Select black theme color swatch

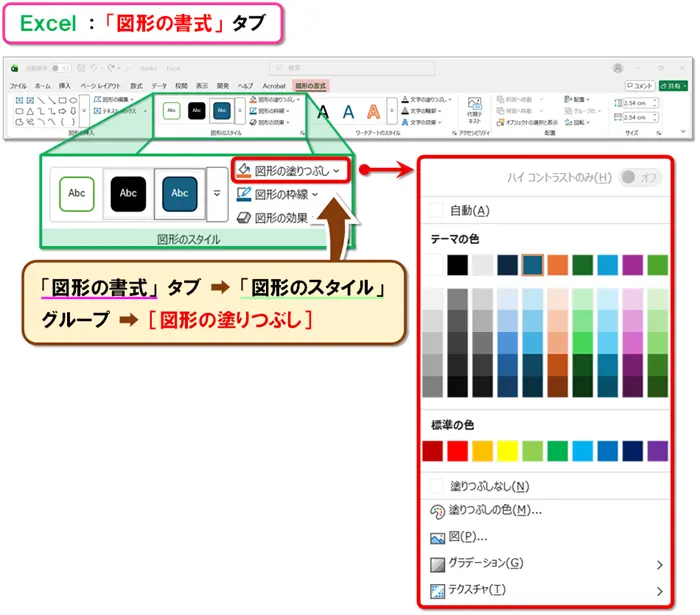458,265
